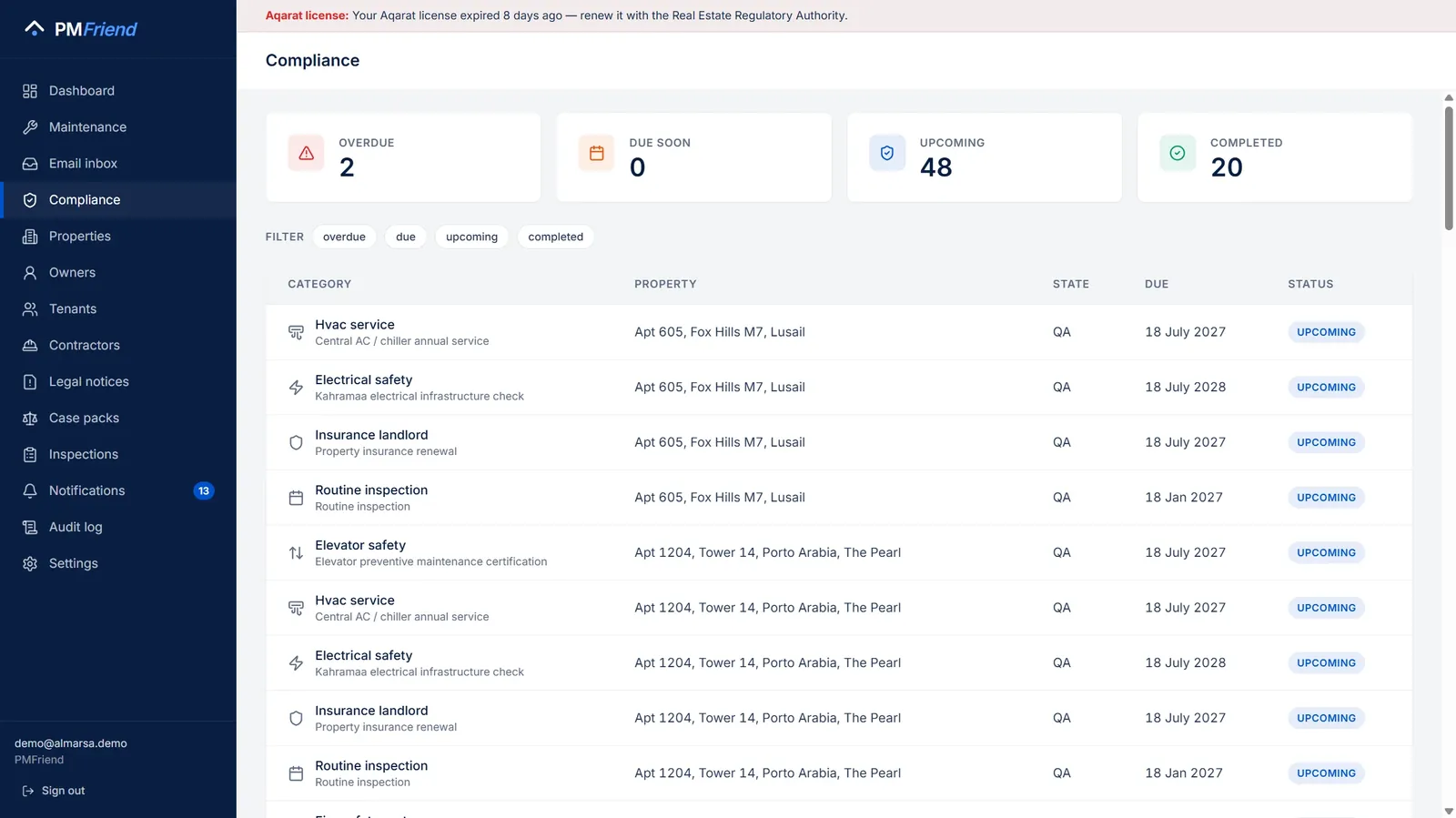Click the Elevator safety arrows icon
This screenshot has width=1456, height=818.
click(296, 552)
